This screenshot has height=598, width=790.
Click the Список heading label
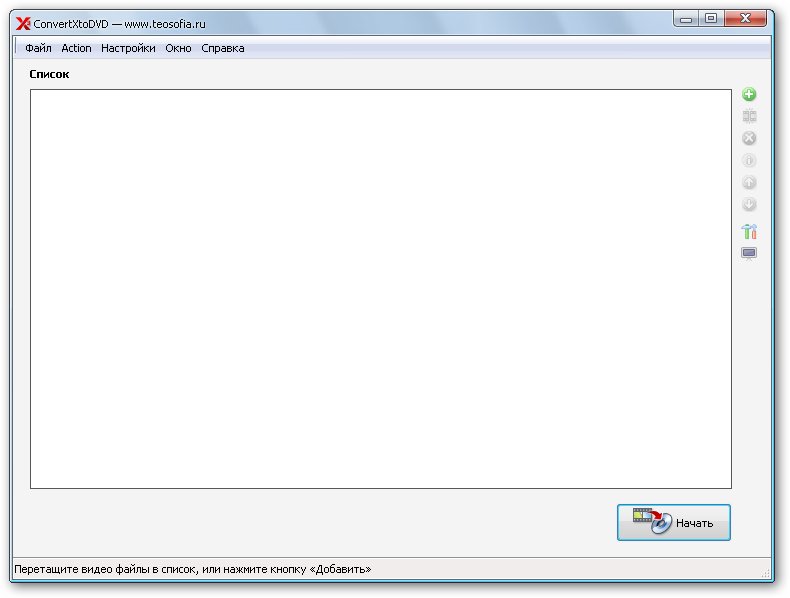(x=49, y=74)
